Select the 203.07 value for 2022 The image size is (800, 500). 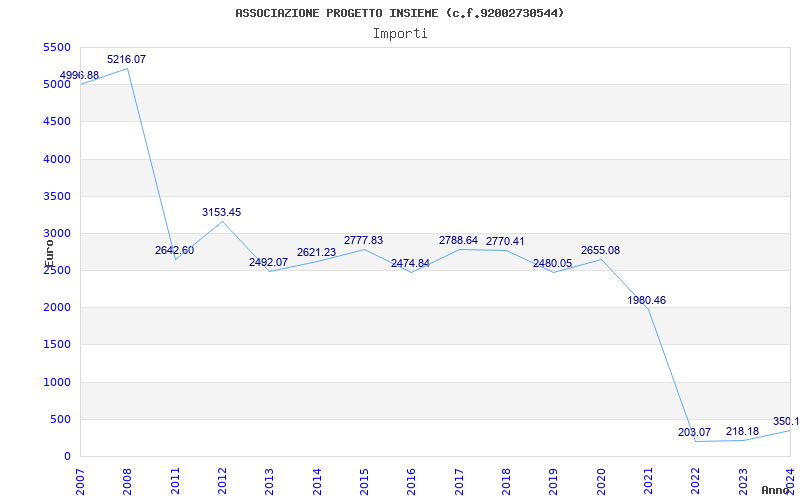pos(694,433)
